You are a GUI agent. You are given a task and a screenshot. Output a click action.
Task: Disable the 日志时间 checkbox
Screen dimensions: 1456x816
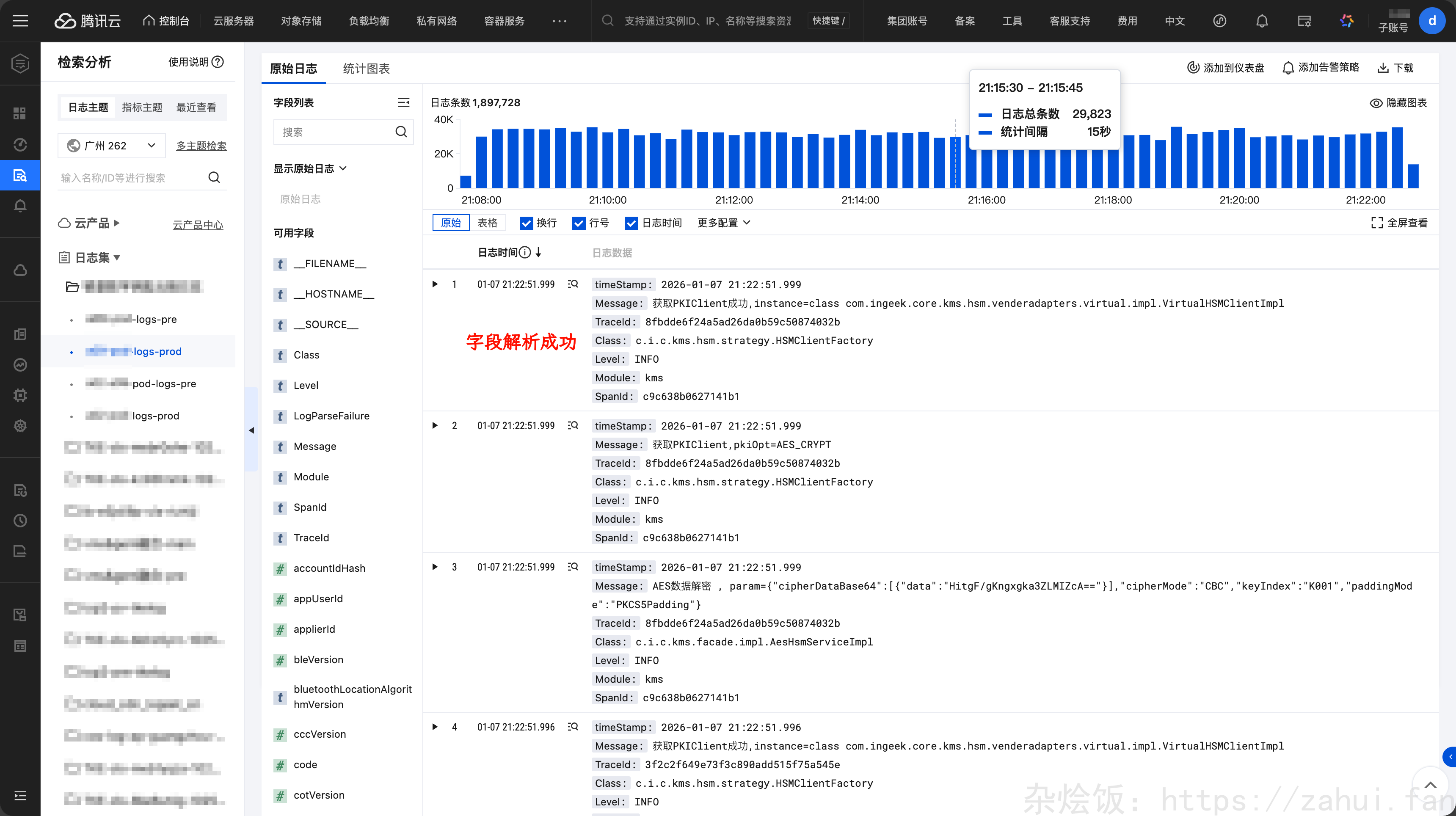[631, 223]
